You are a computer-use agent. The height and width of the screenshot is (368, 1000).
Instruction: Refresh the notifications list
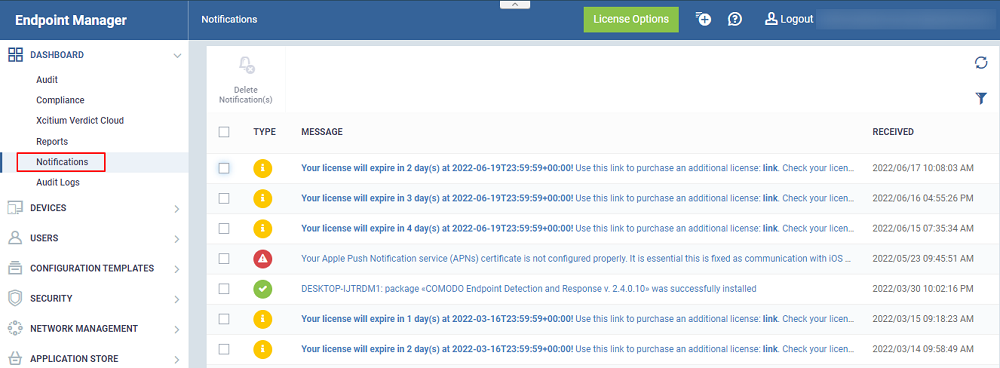[981, 63]
